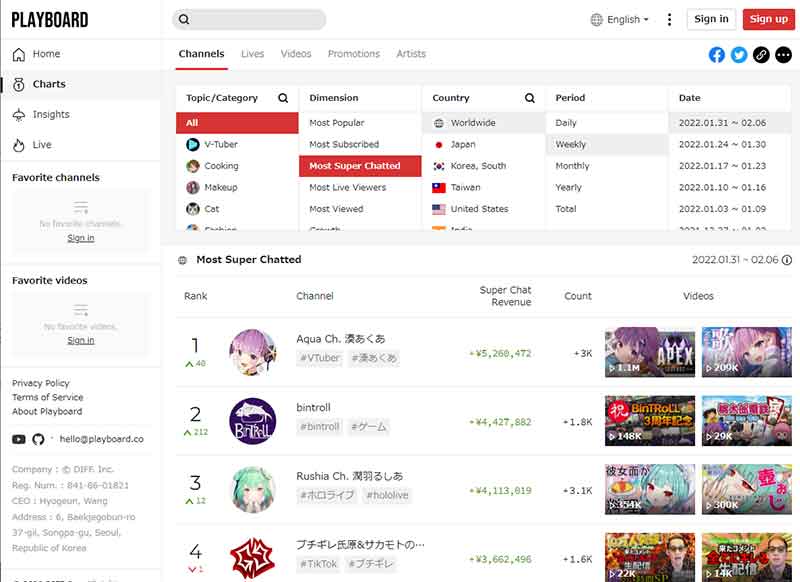Click the #VTuber tag on Aqua Ch.

(x=320, y=358)
